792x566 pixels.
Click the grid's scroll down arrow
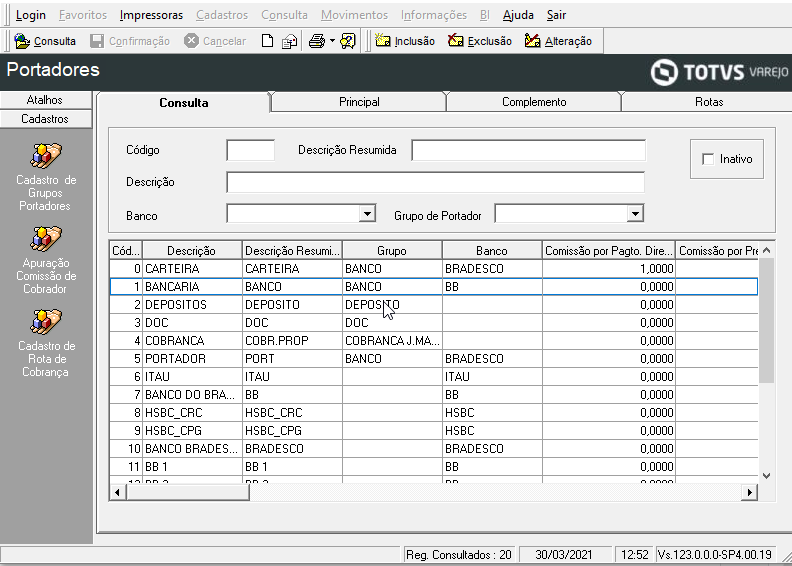[766, 476]
